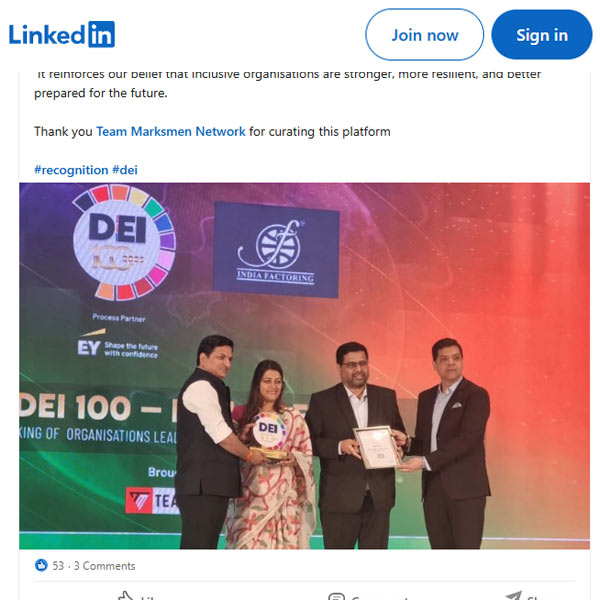Image resolution: width=600 pixels, height=600 pixels.
Task: Click the circular DEI 100 badge in photo
Action: (124, 243)
